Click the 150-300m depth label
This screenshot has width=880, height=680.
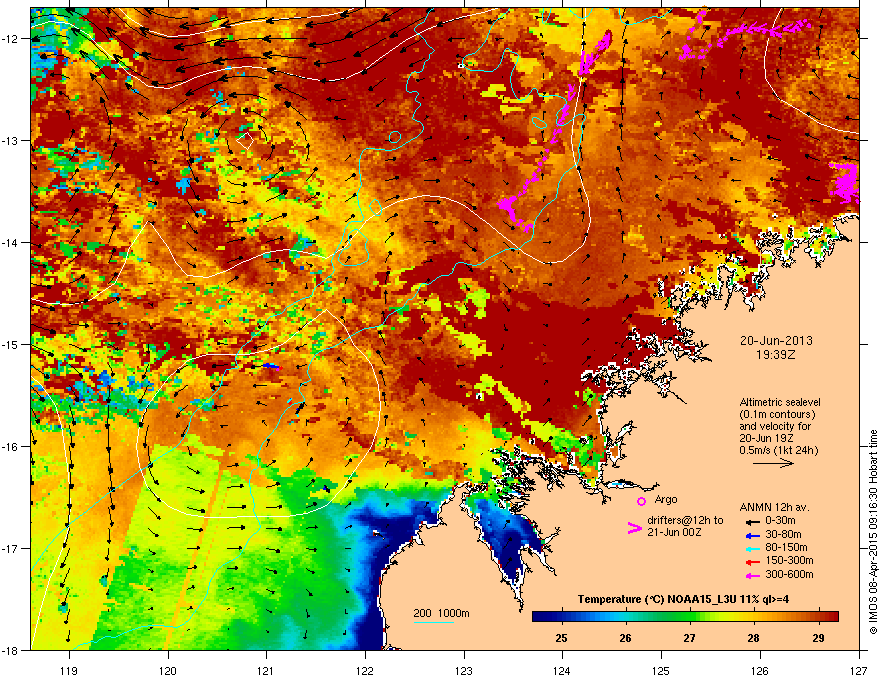pyautogui.click(x=790, y=560)
